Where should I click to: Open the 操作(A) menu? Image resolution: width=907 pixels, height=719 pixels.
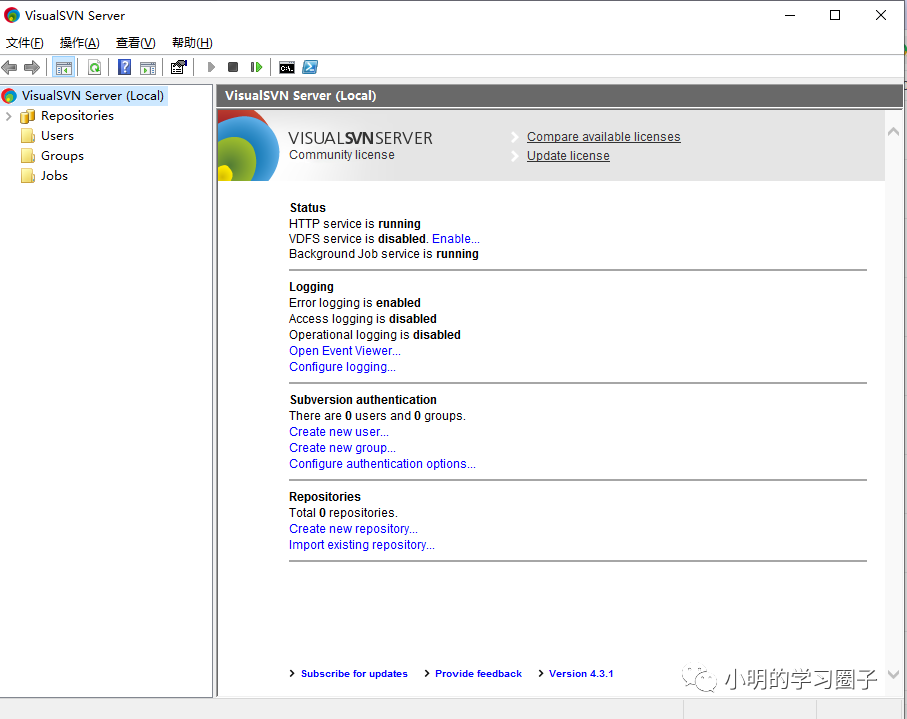[79, 43]
